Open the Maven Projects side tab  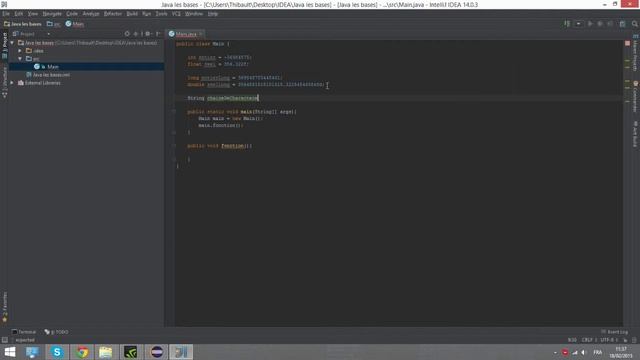tap(636, 53)
